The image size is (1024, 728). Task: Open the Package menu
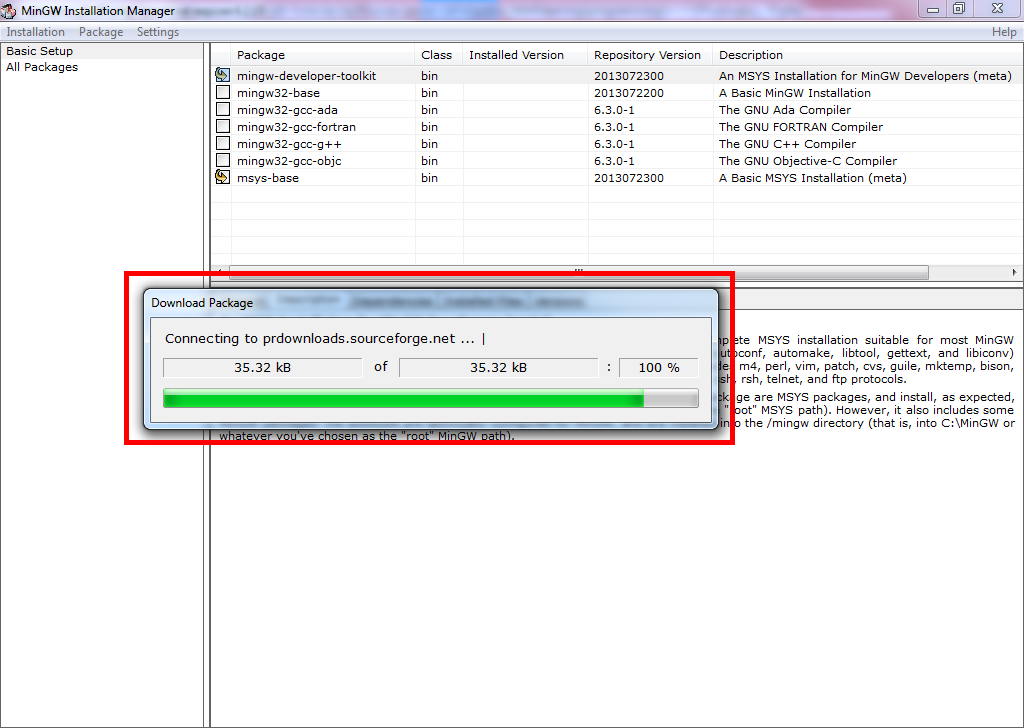[x=101, y=32]
